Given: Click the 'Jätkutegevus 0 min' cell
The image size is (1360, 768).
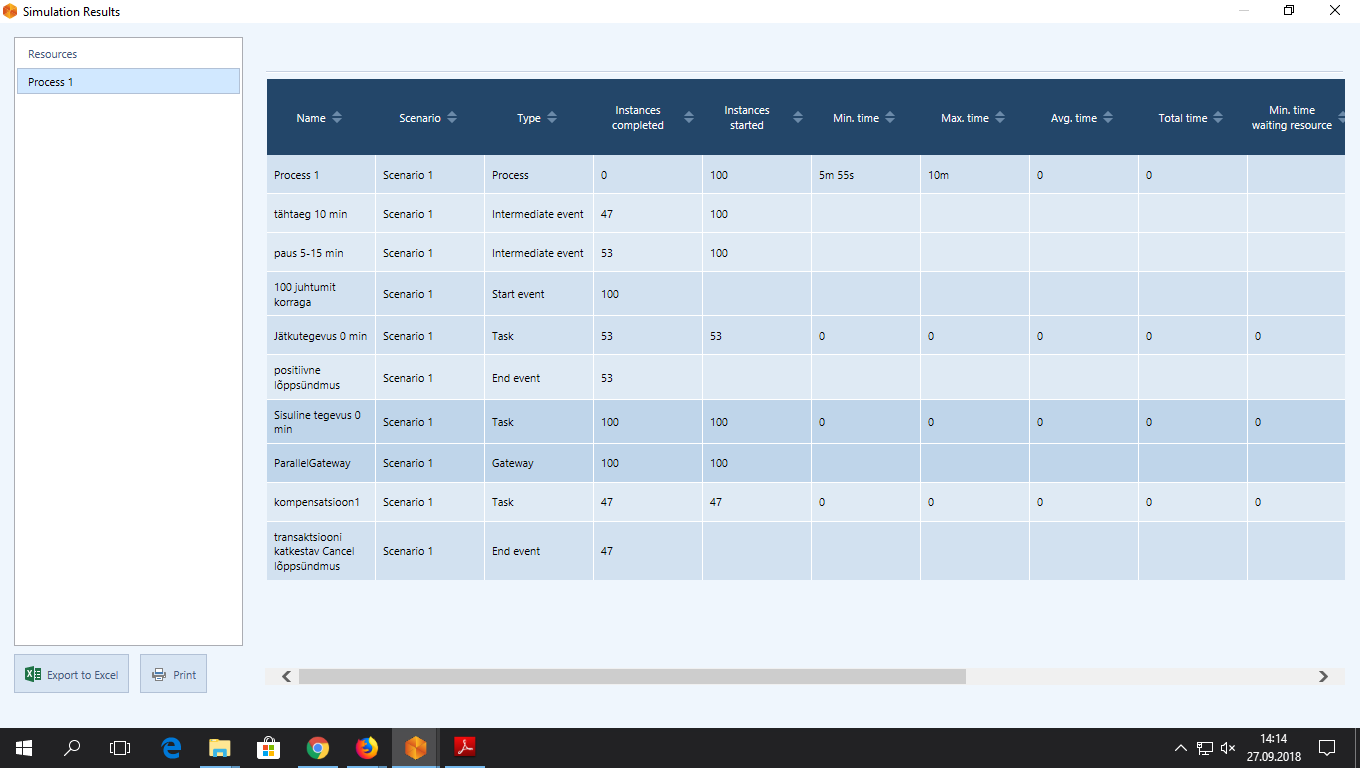Looking at the screenshot, I should [x=321, y=336].
